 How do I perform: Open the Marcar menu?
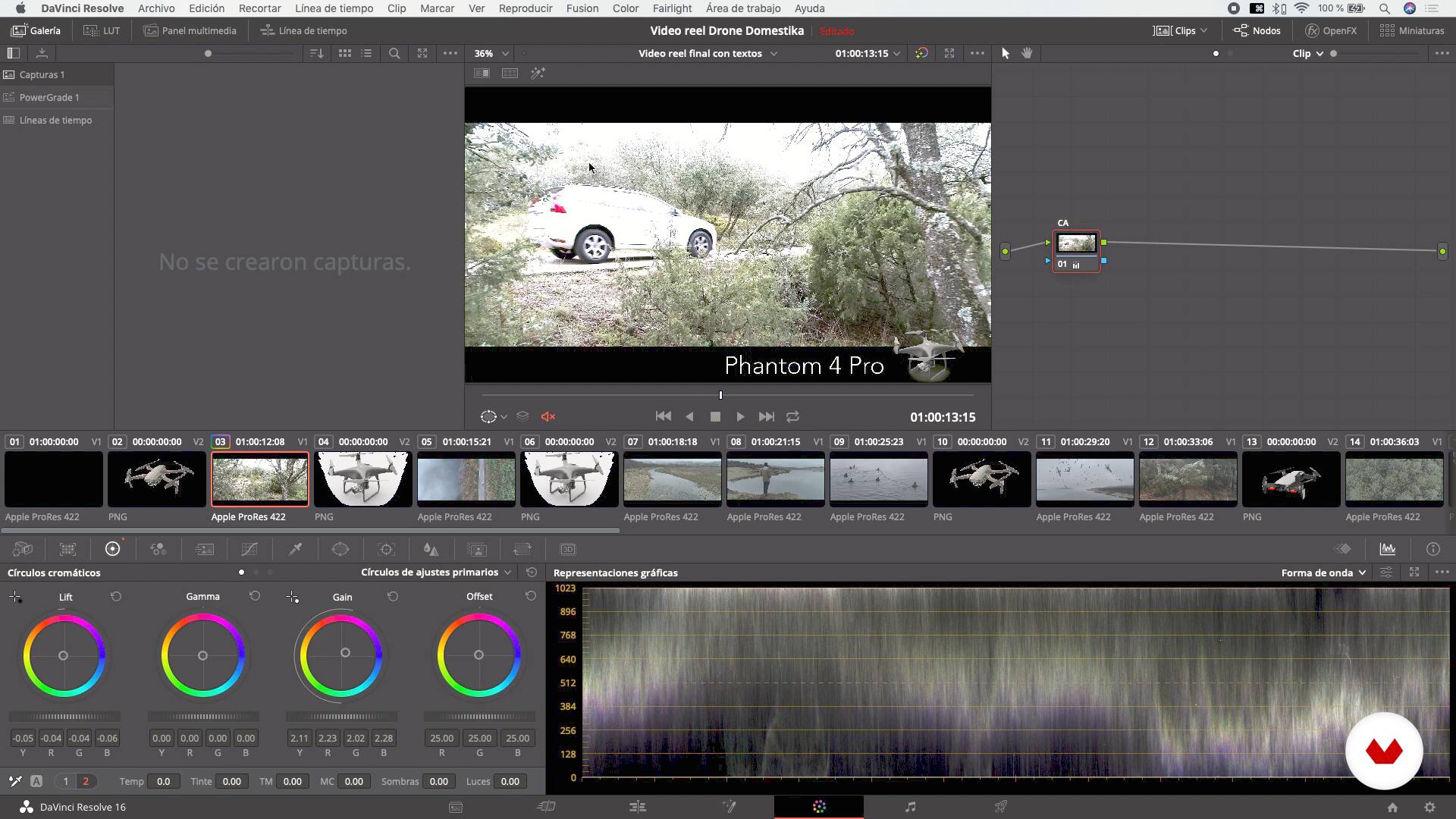437,8
